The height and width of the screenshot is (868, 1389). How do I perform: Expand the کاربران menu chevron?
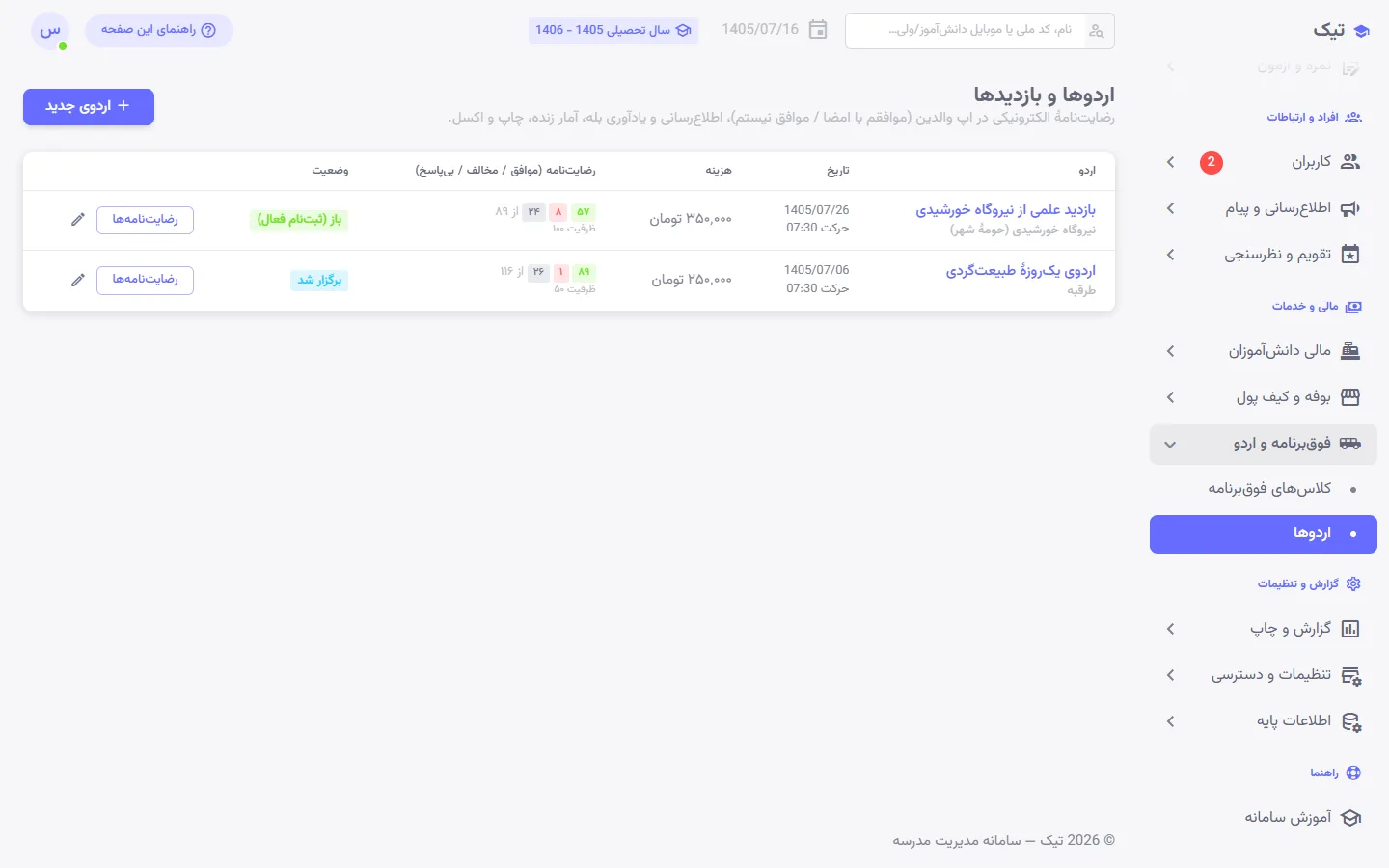coord(1170,162)
